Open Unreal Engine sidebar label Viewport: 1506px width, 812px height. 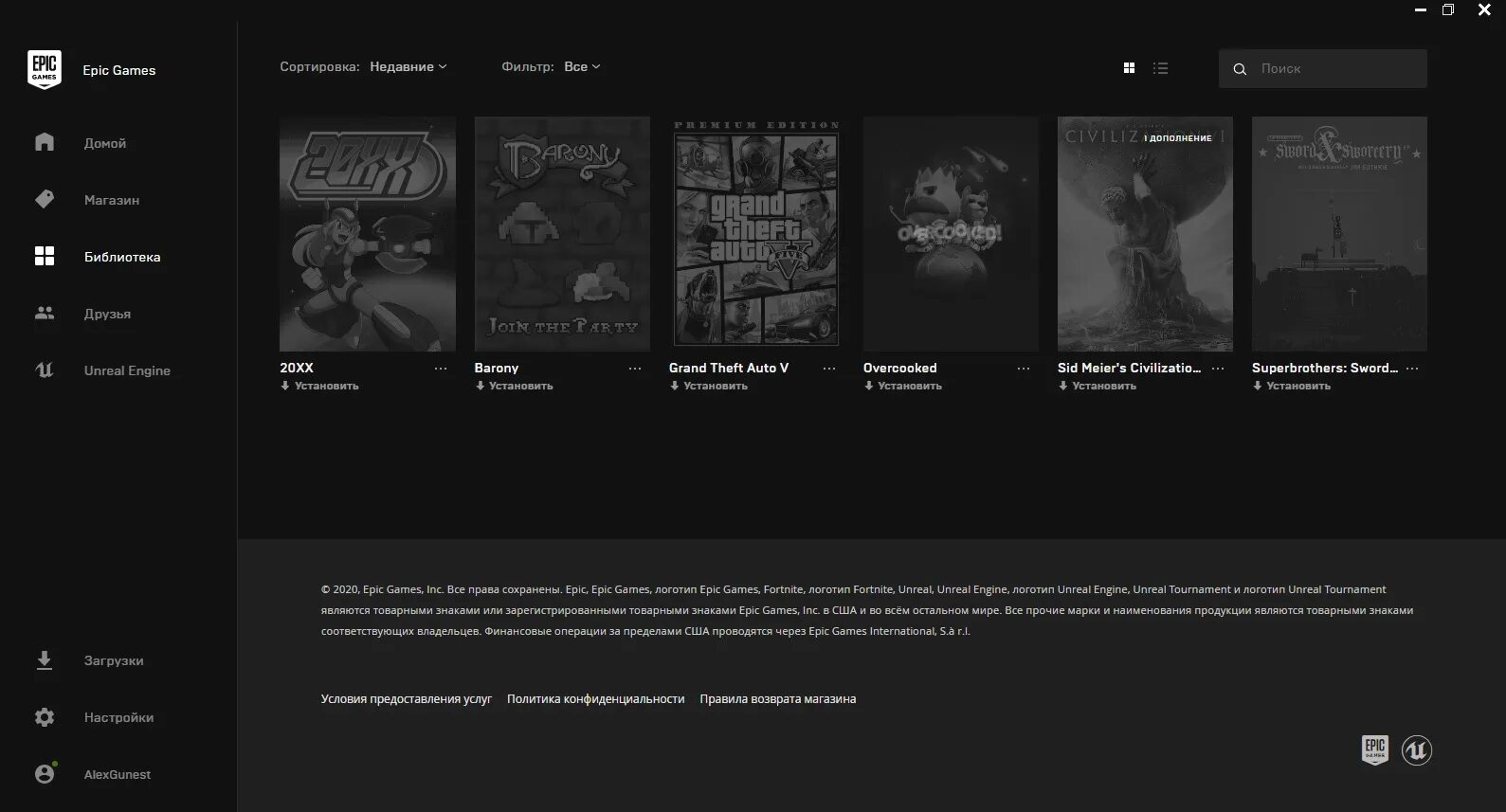click(127, 370)
